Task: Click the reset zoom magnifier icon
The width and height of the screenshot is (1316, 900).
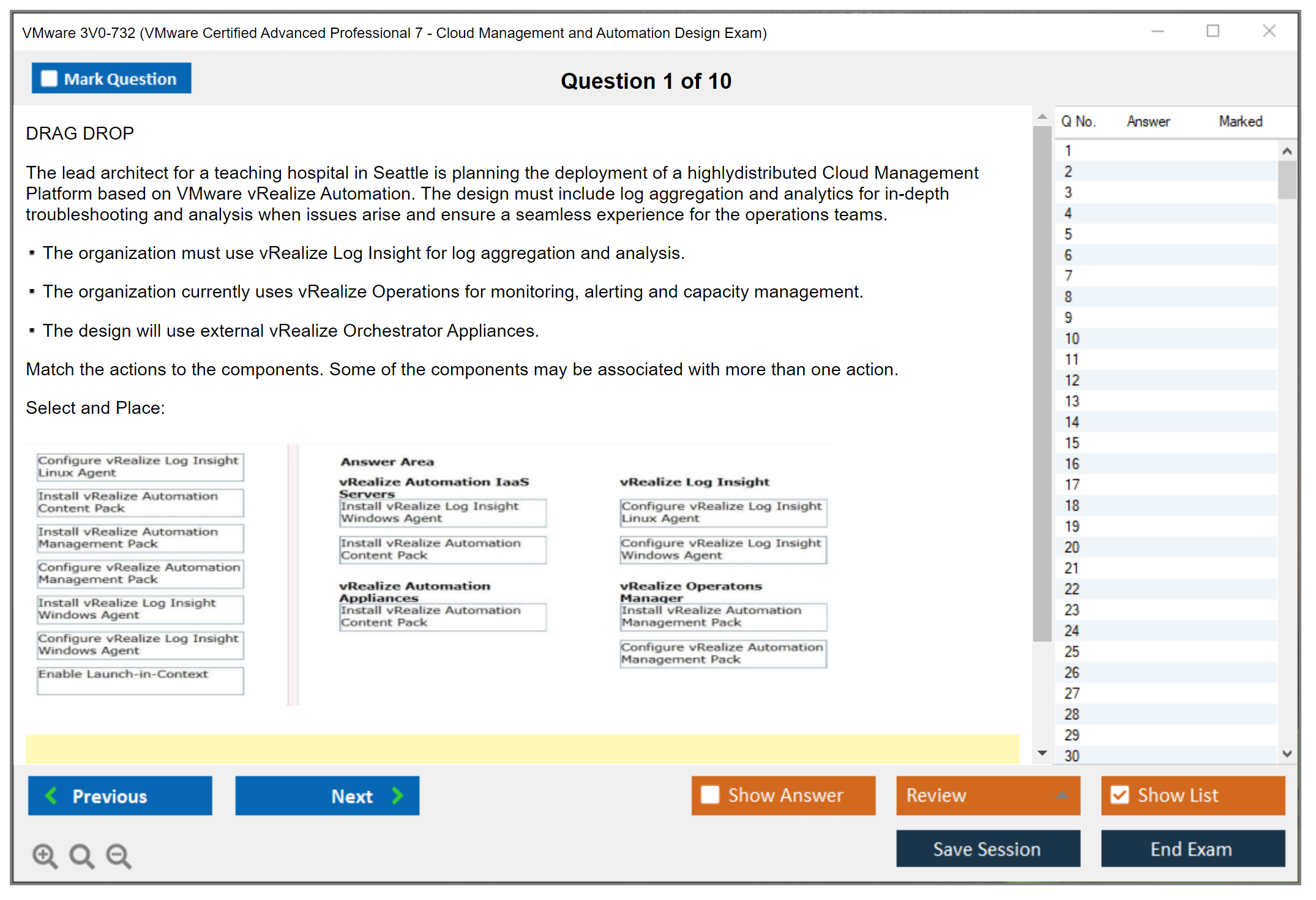Action: tap(81, 856)
